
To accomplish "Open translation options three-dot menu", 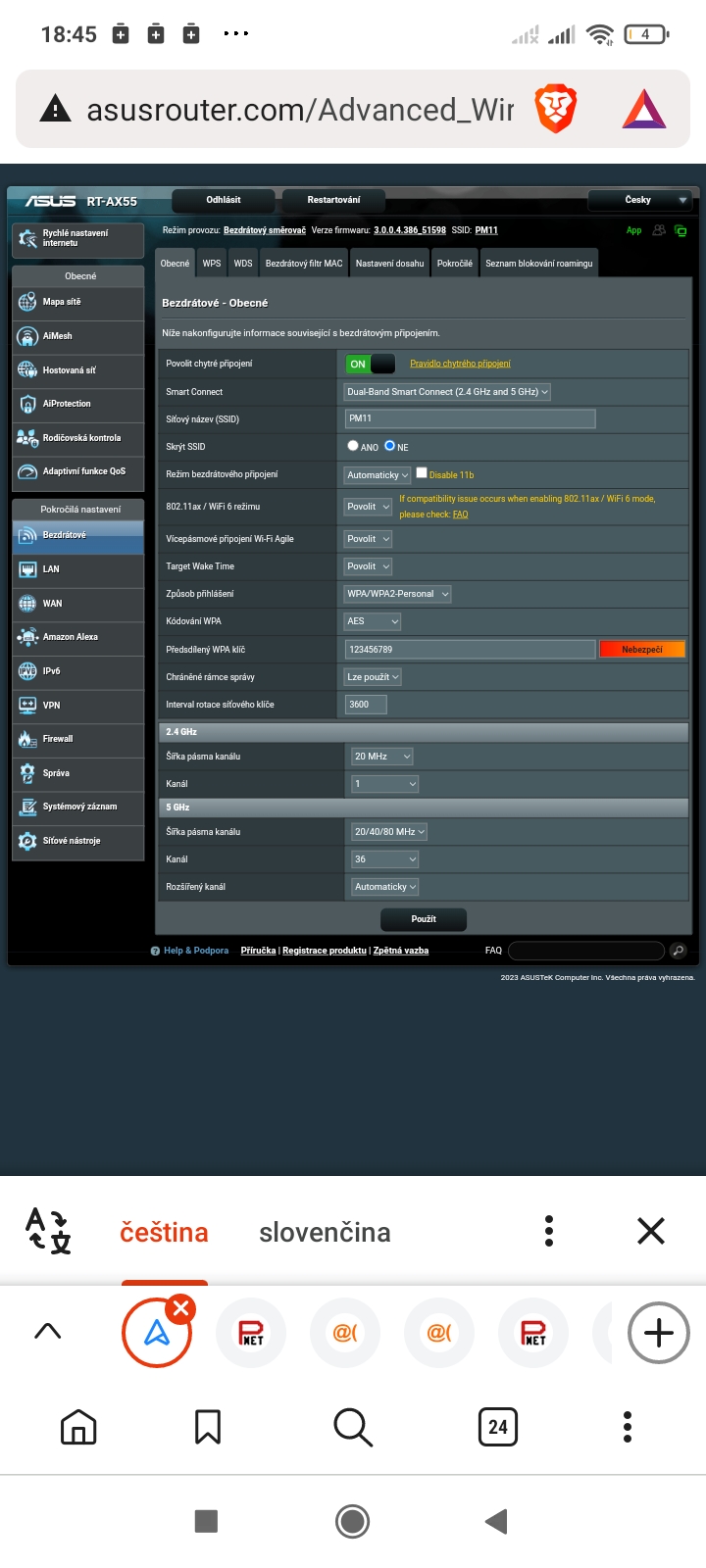I will pos(549,1231).
